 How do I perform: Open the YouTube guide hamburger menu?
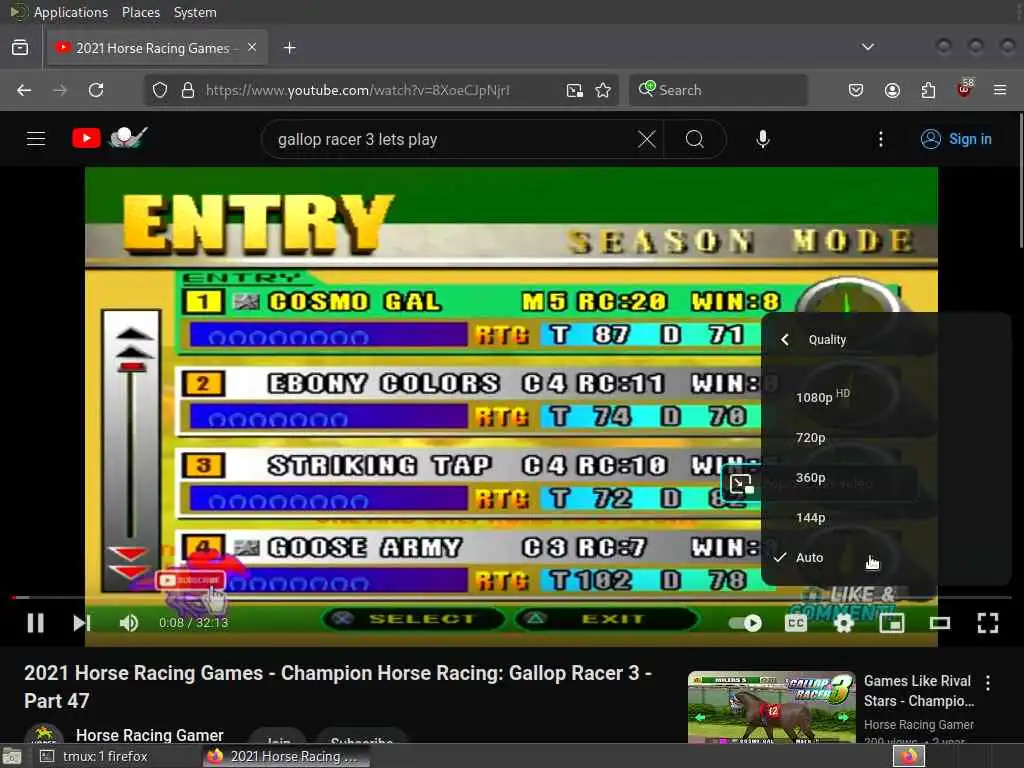pos(36,138)
